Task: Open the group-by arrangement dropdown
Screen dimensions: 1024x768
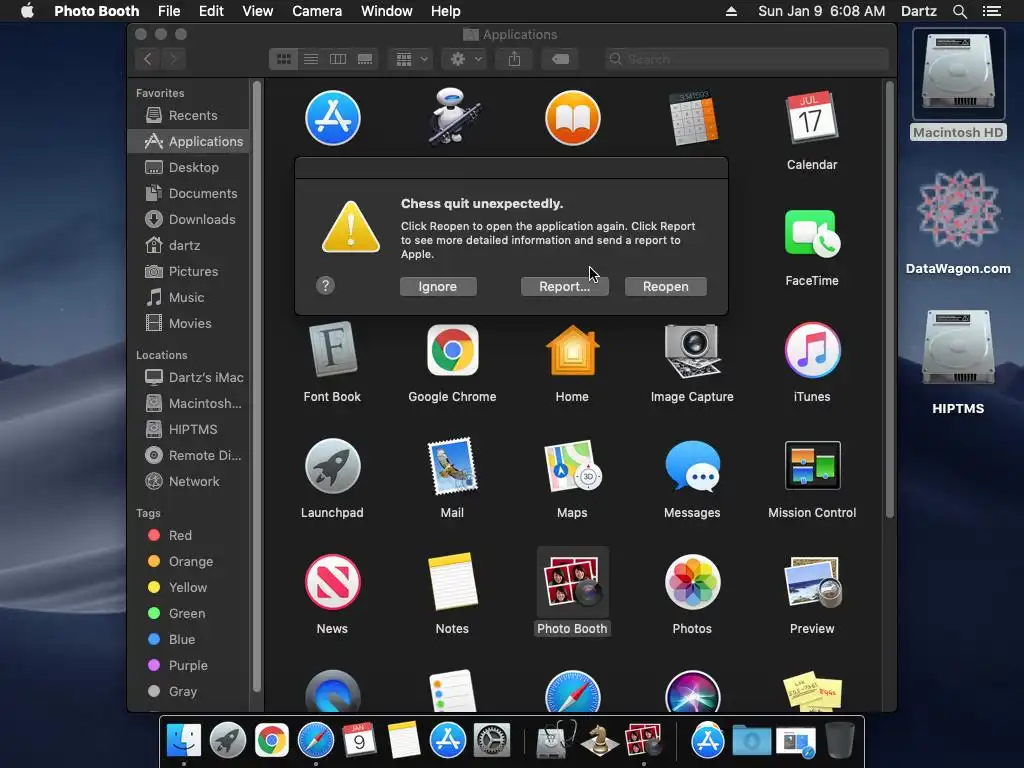Action: tap(411, 59)
